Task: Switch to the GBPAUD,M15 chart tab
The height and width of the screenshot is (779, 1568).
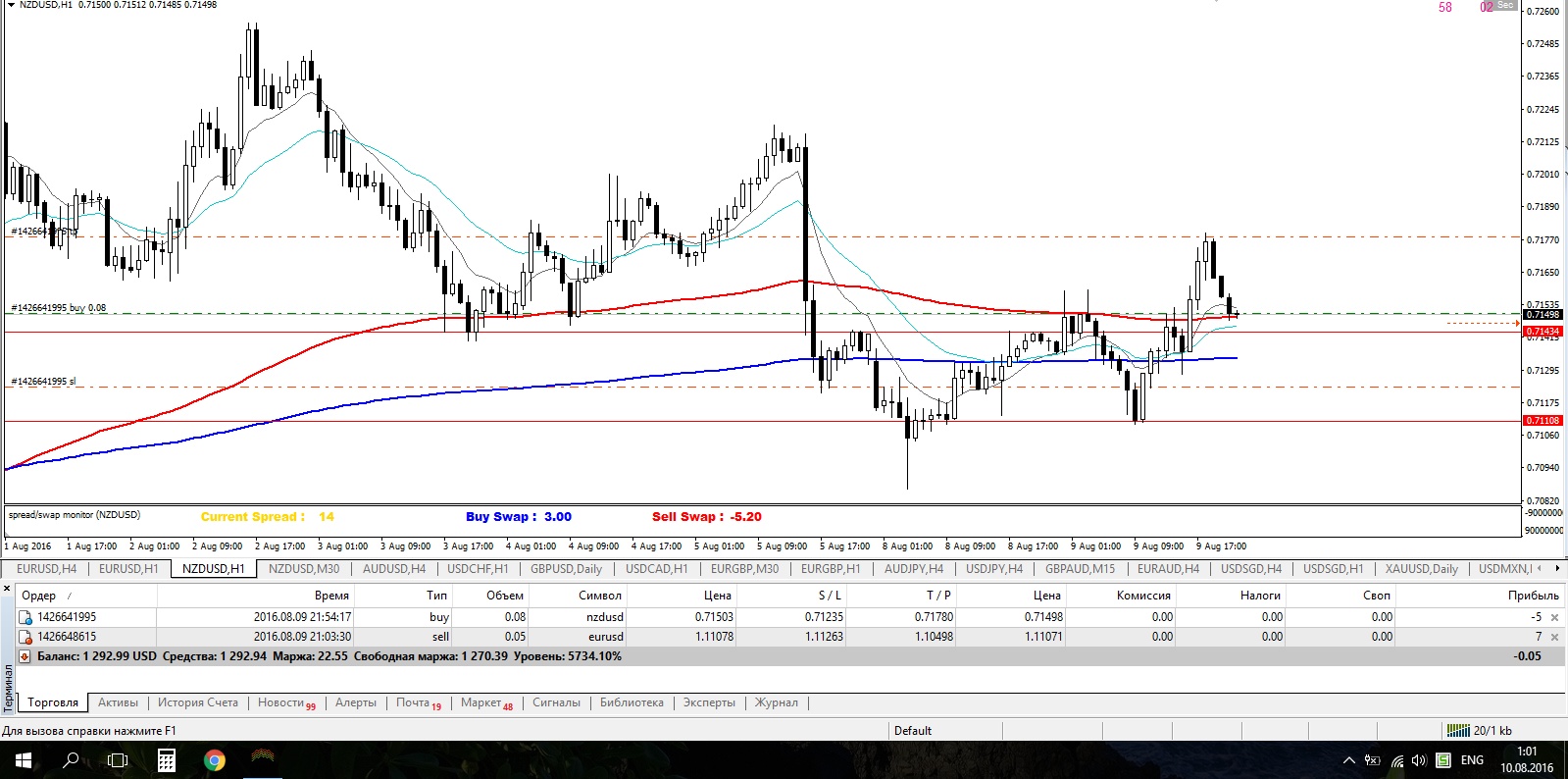Action: pyautogui.click(x=1080, y=569)
